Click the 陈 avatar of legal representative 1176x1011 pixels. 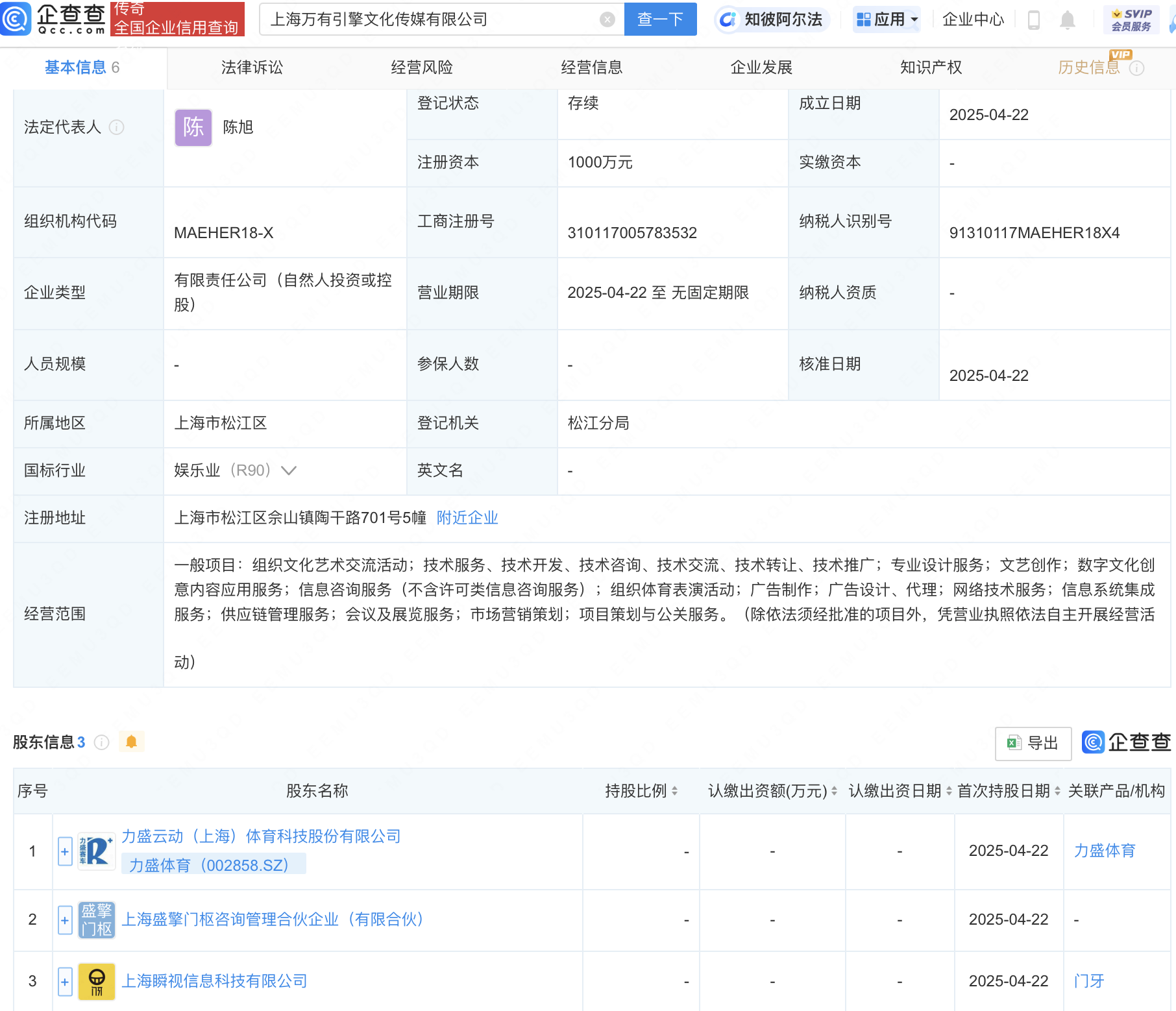193,127
